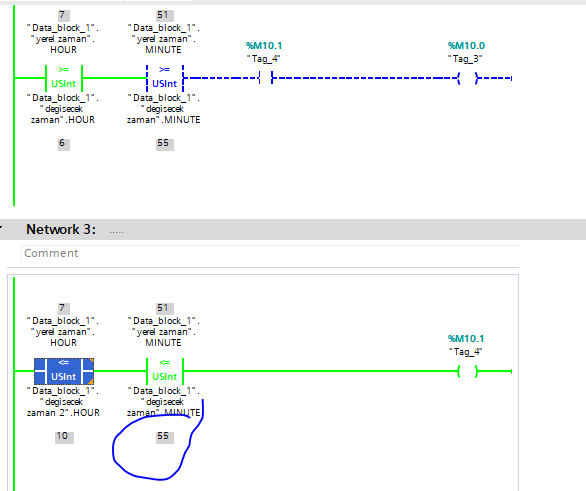Click the Tag_4 normally open contact
Image resolution: width=586 pixels, height=491 pixels.
pos(265,78)
